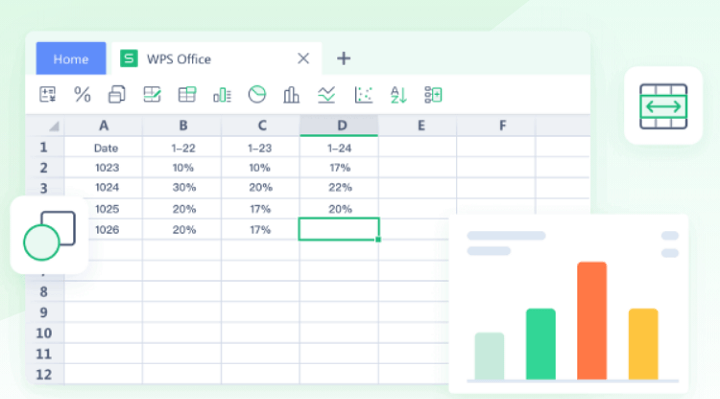This screenshot has width=720, height=399.
Task: Select row 10 header
Action: pyautogui.click(x=44, y=333)
